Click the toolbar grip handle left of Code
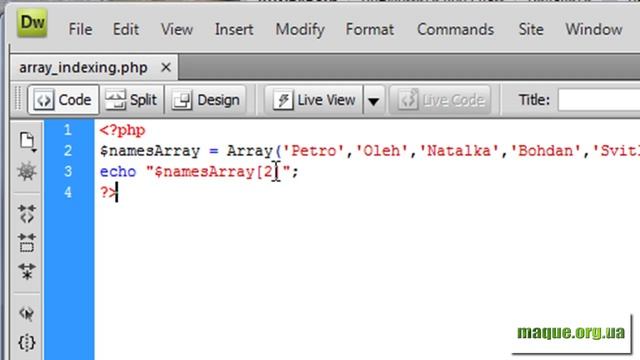This screenshot has height=360, width=640. (x=18, y=99)
